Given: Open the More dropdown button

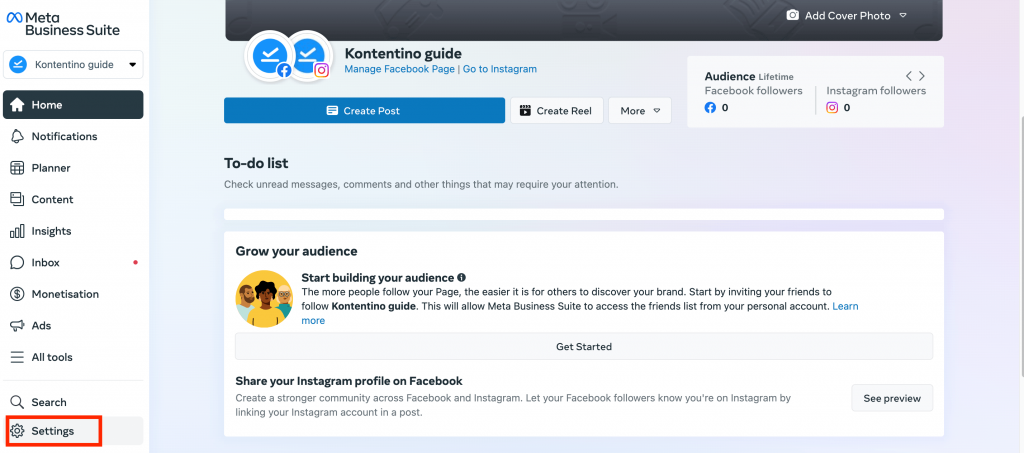Looking at the screenshot, I should click(x=640, y=111).
